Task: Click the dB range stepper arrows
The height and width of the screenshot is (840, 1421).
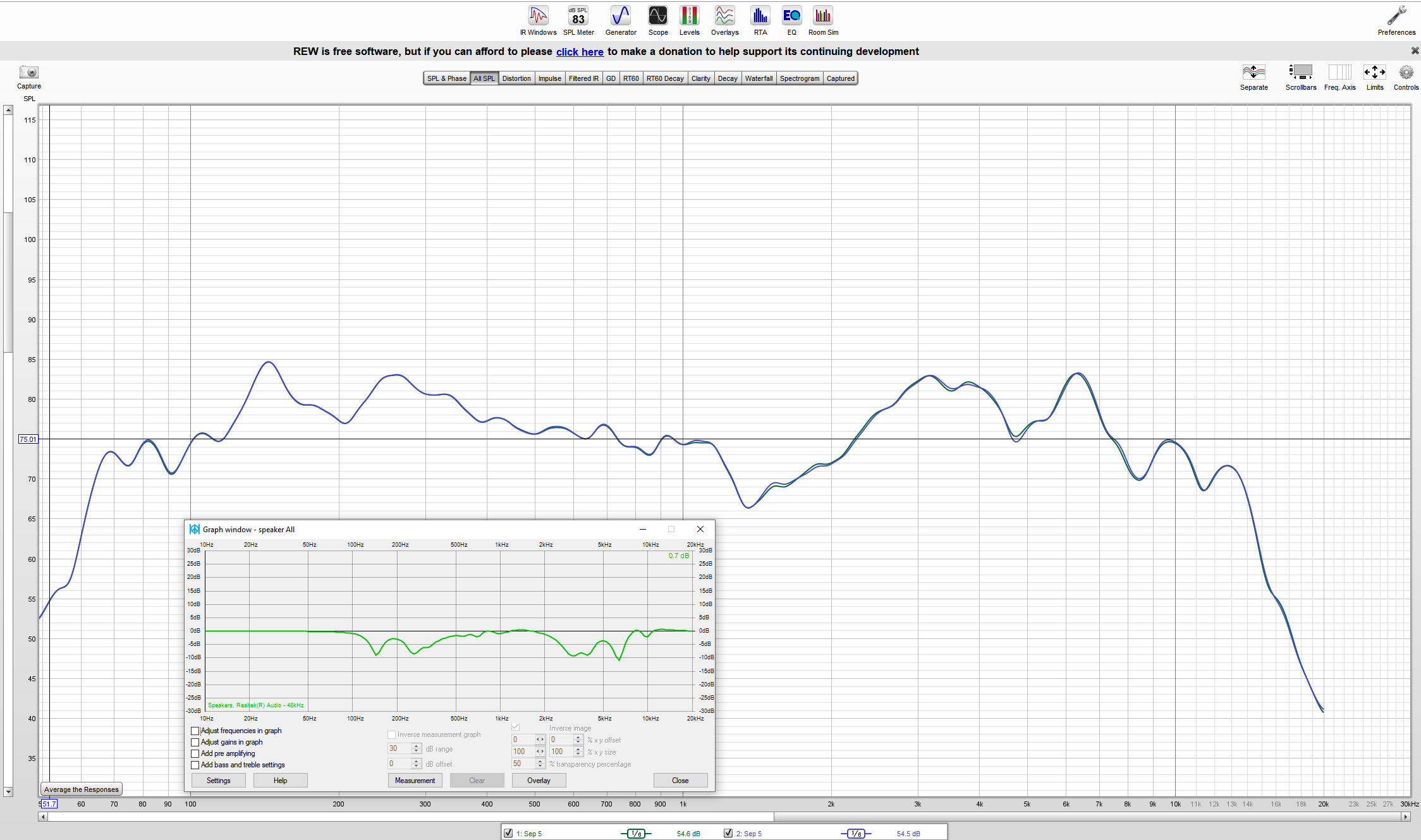Action: (416, 748)
